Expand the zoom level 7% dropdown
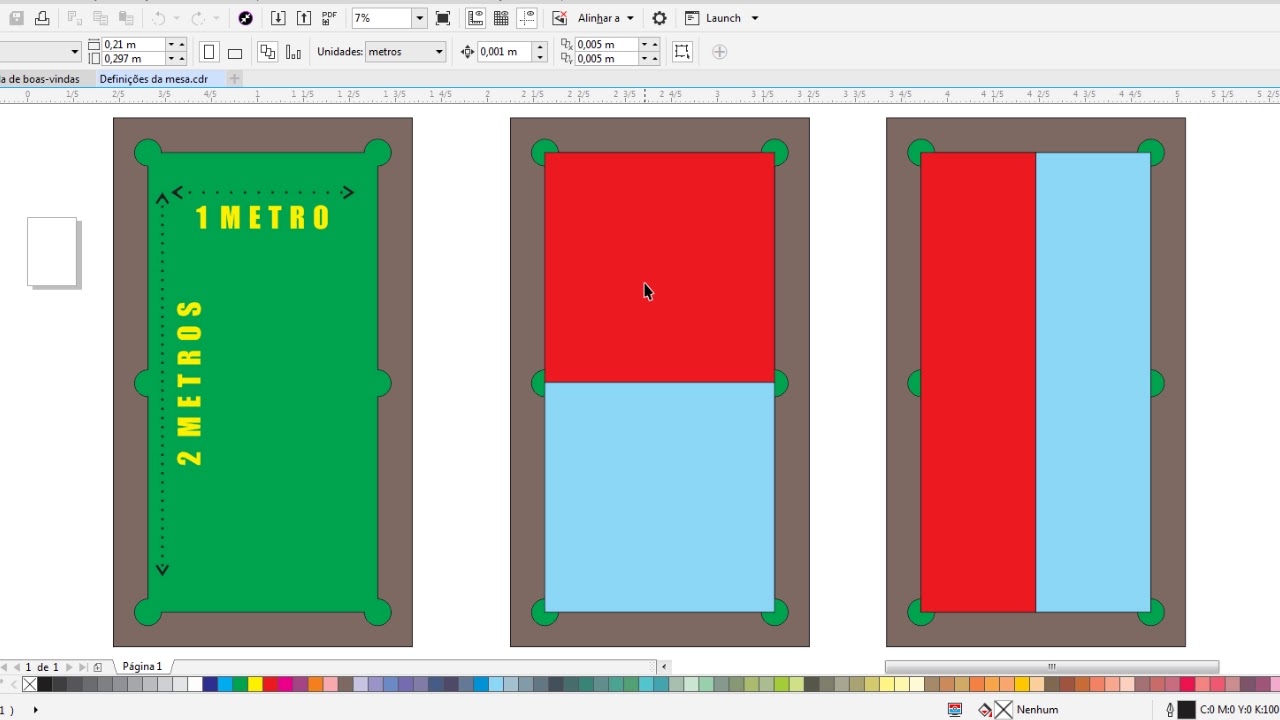This screenshot has width=1280, height=720. (x=419, y=18)
